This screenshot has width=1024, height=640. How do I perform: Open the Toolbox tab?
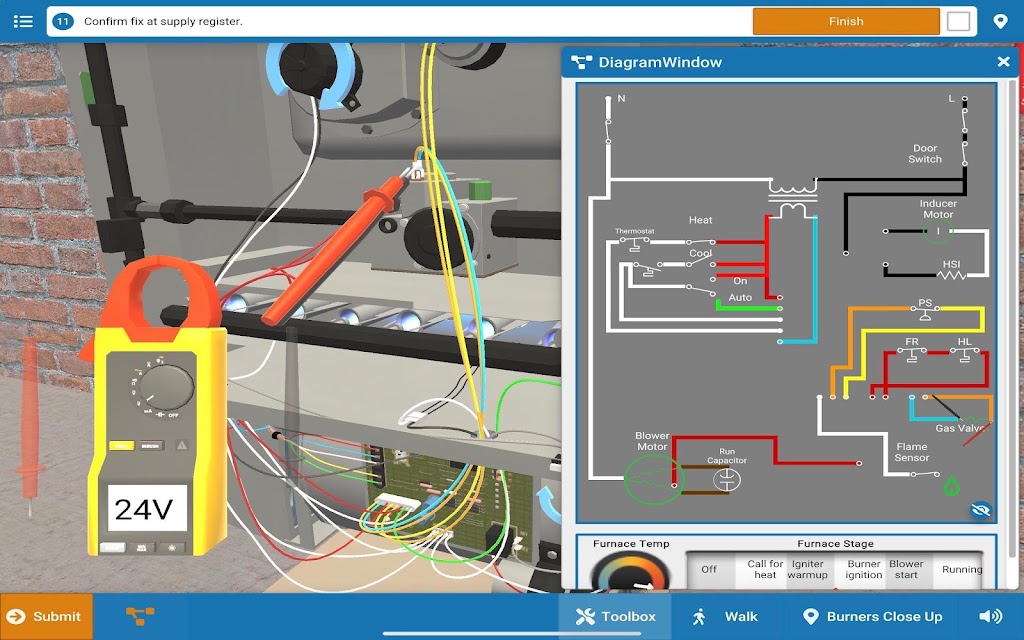pyautogui.click(x=615, y=616)
